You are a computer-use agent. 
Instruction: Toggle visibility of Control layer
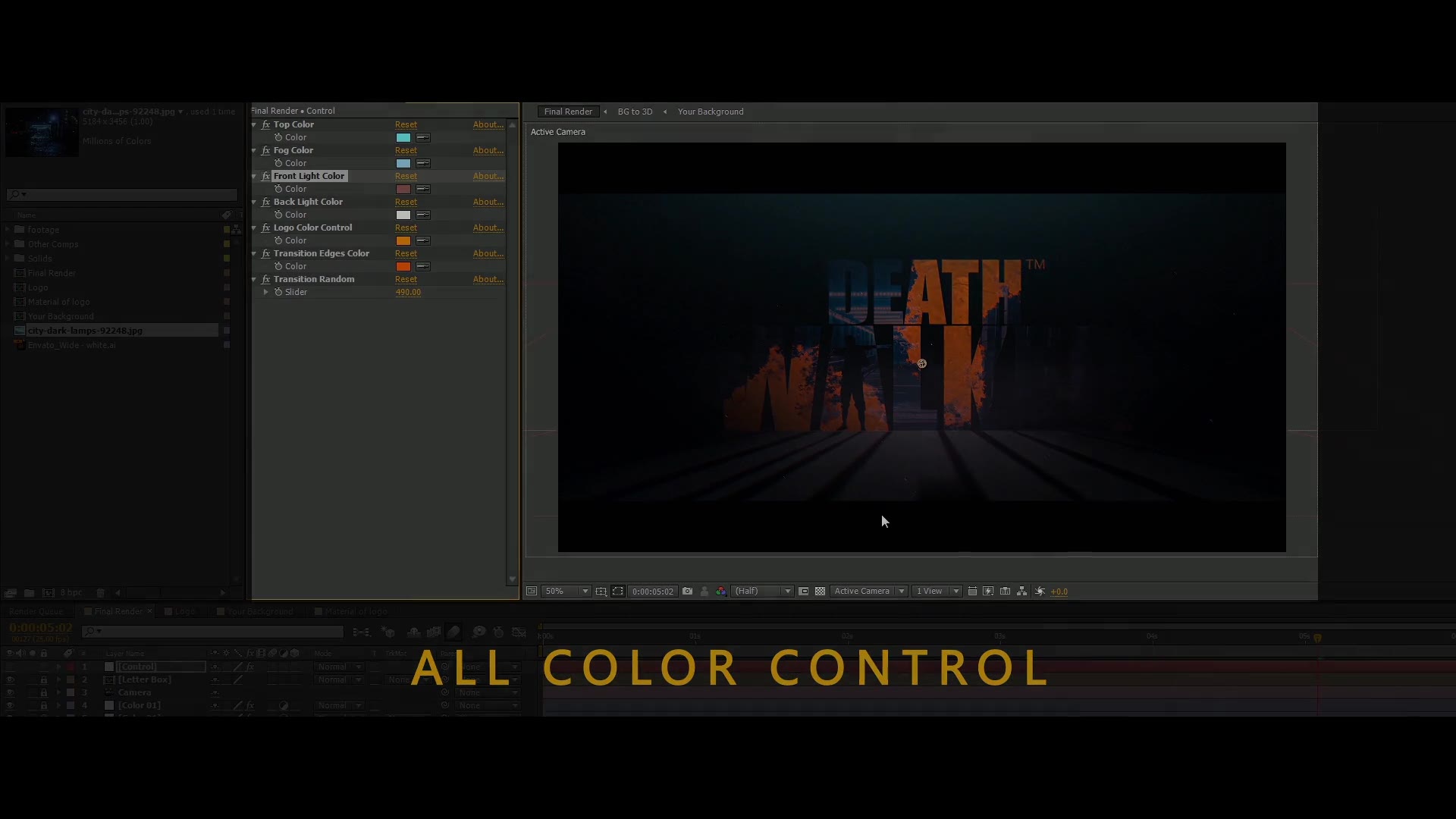(x=10, y=666)
